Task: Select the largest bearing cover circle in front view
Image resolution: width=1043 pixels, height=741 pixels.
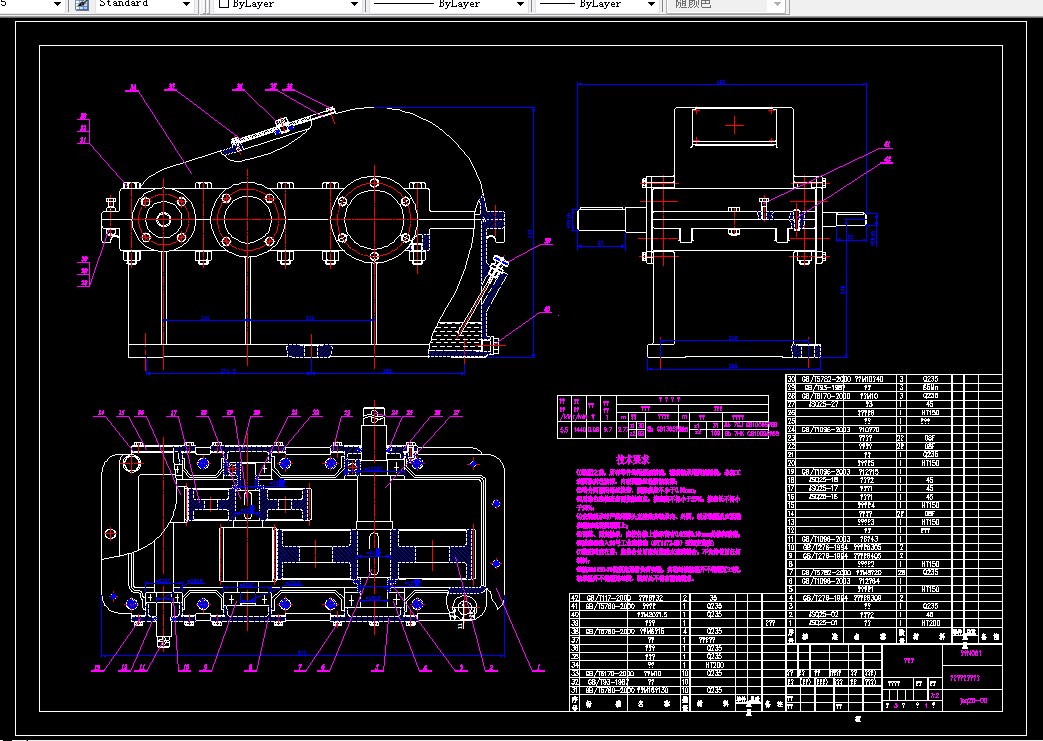Action: [374, 219]
